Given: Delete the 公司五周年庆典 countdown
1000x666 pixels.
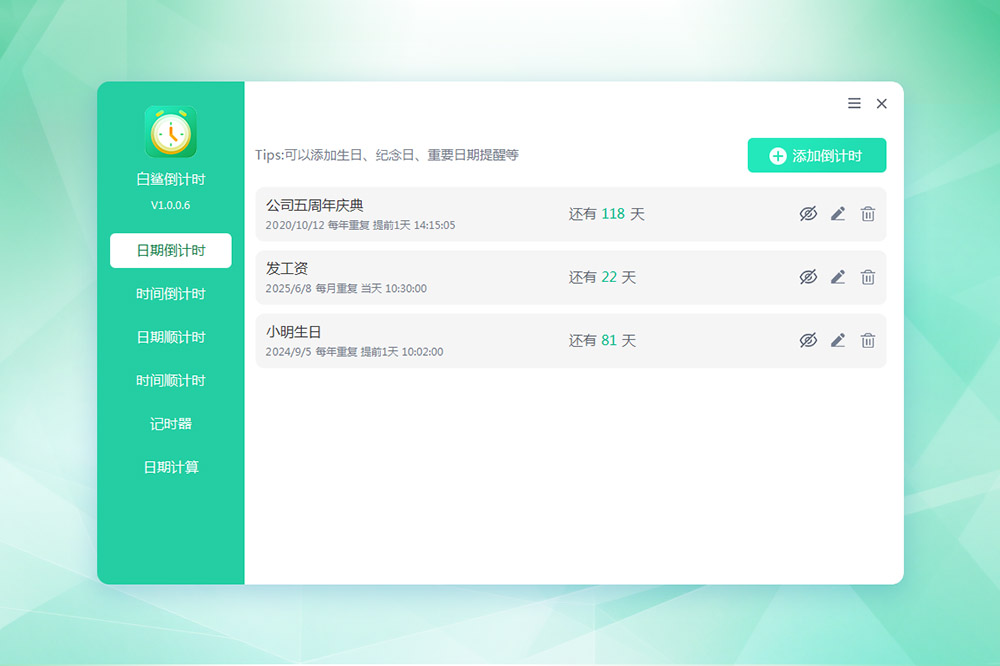Looking at the screenshot, I should click(868, 214).
